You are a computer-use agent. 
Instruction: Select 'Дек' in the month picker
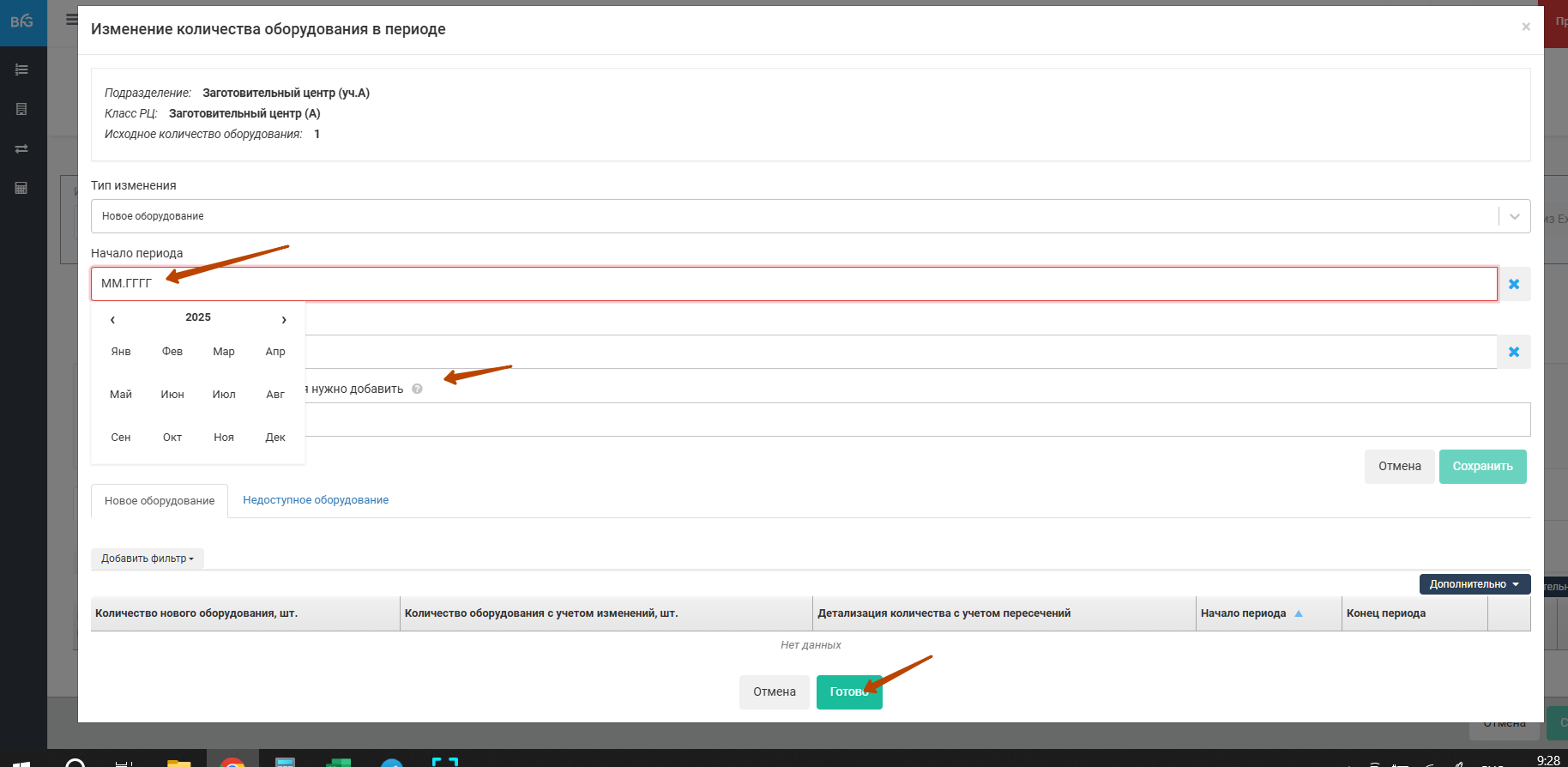(275, 438)
